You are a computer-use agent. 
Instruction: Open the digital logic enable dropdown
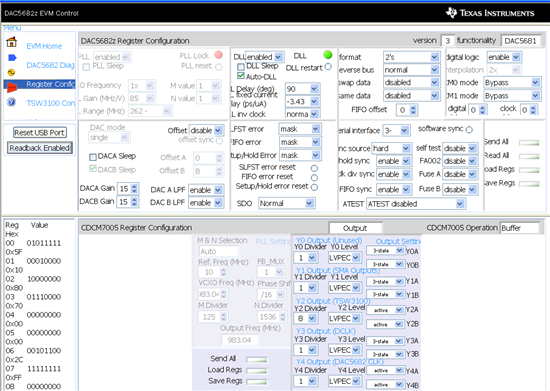click(504, 57)
